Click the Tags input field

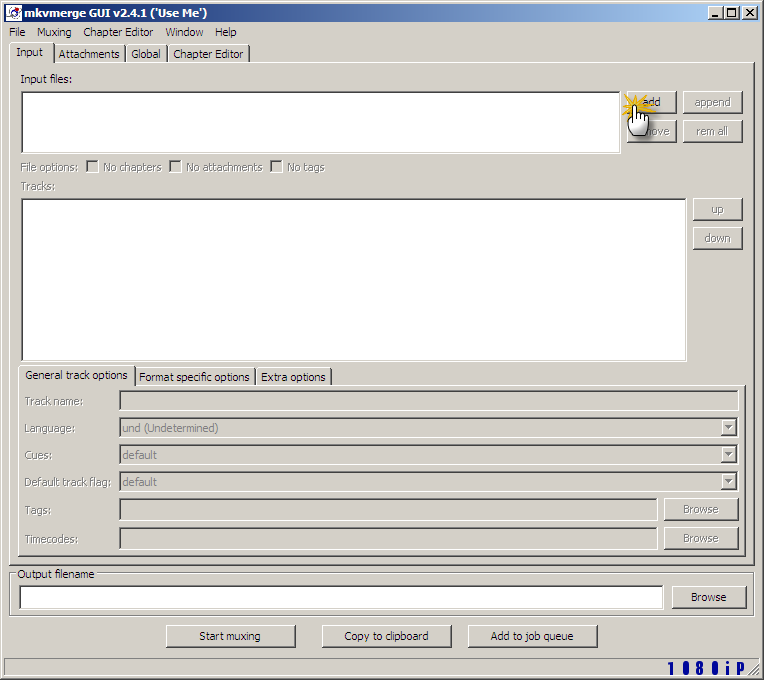[388, 510]
